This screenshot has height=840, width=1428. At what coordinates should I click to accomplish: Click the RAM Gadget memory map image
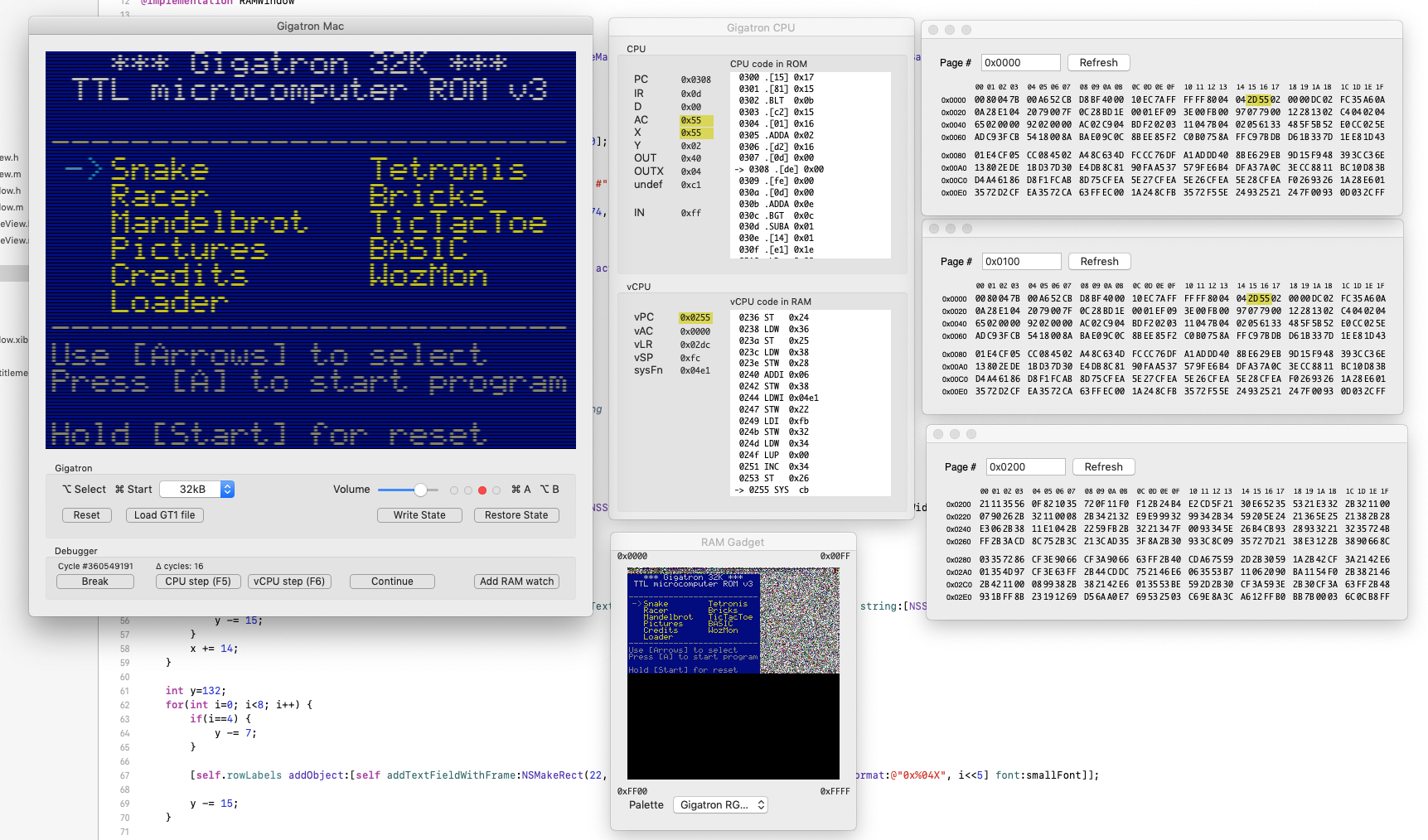point(733,673)
